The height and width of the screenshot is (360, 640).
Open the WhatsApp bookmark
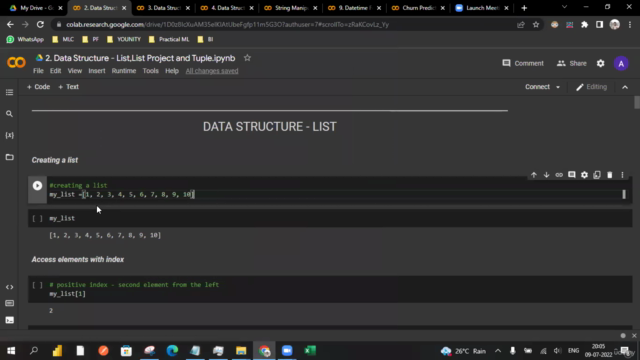tap(25, 40)
